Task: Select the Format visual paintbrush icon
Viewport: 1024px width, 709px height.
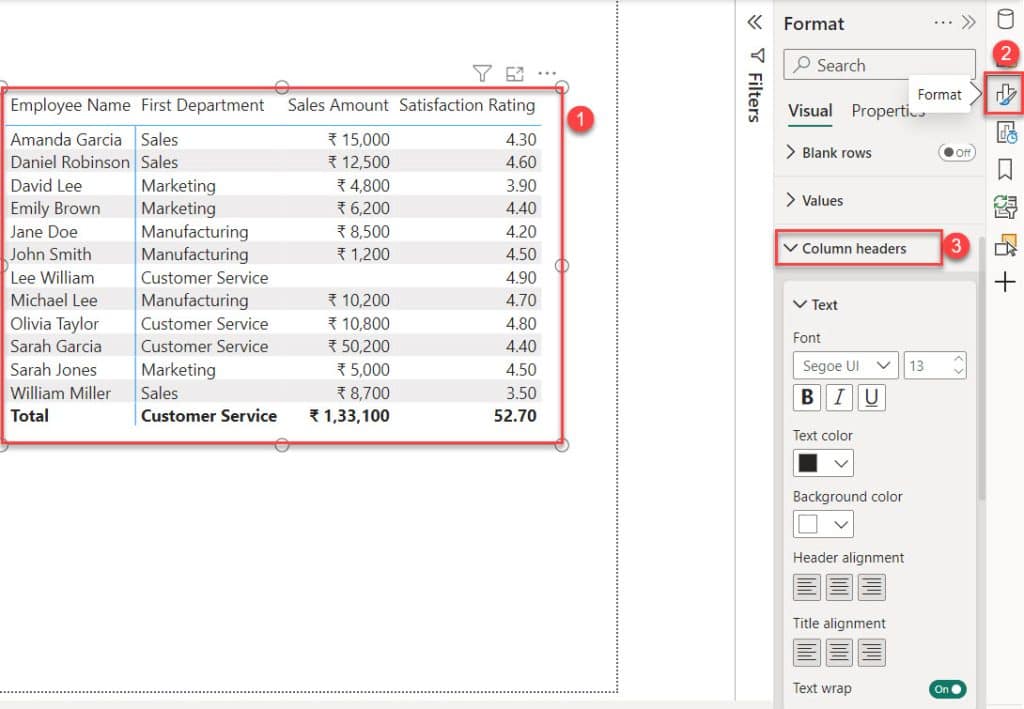Action: point(1005,95)
